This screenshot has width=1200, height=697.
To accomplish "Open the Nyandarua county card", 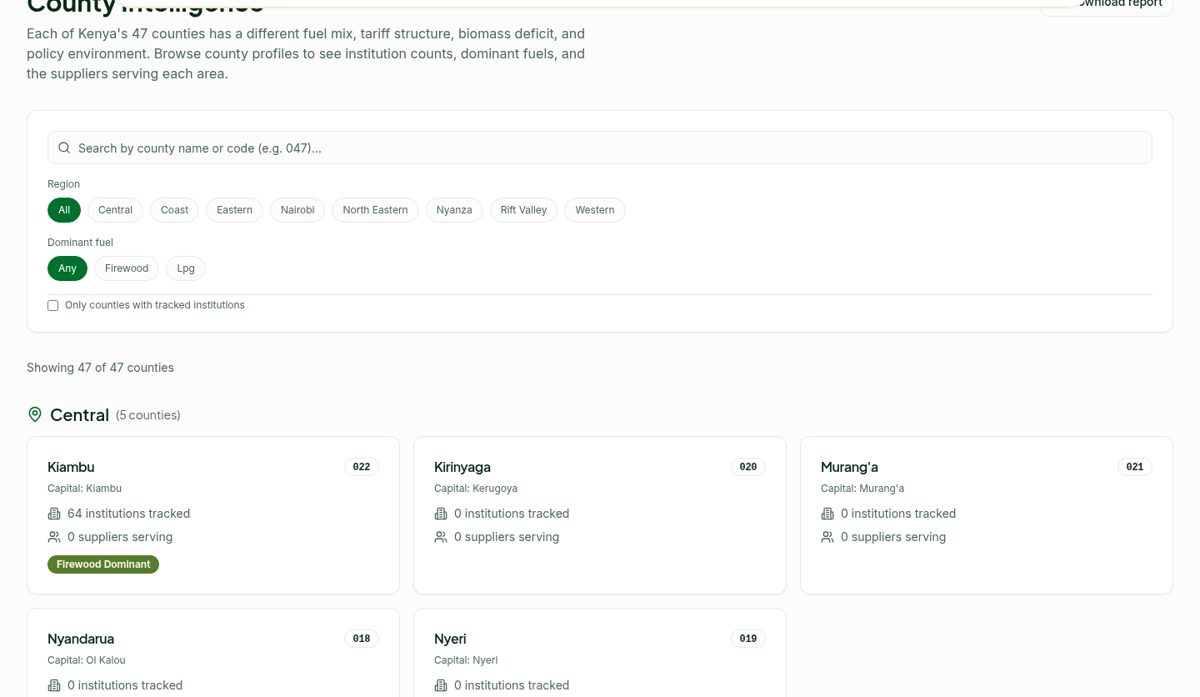I will (x=213, y=652).
